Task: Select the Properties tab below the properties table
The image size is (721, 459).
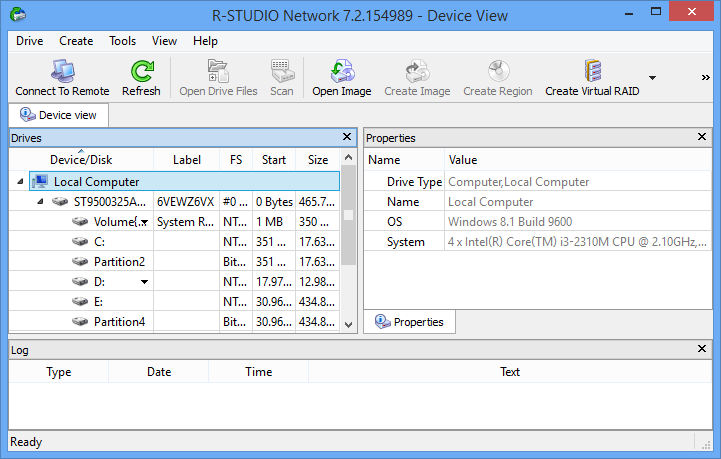Action: click(x=409, y=322)
